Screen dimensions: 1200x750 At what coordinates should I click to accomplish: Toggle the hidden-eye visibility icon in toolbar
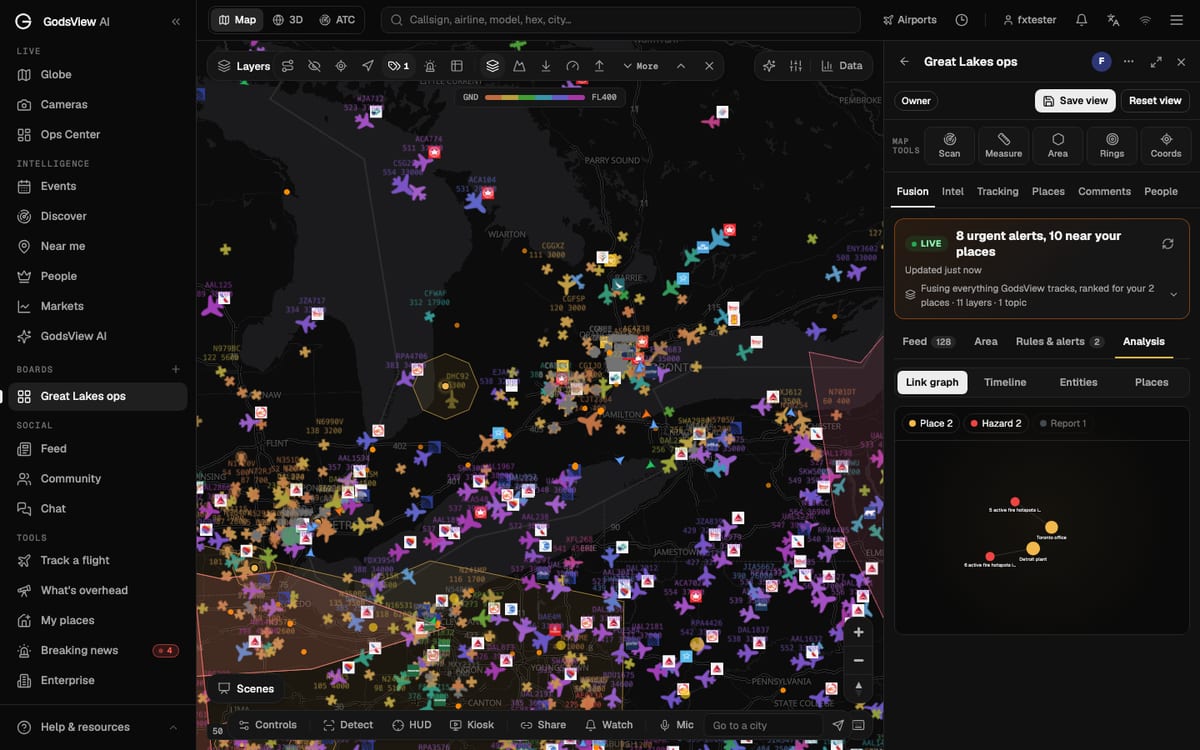point(314,66)
